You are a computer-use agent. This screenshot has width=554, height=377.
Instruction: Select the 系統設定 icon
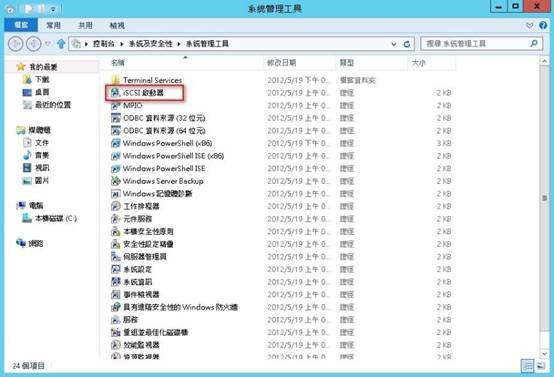point(116,269)
